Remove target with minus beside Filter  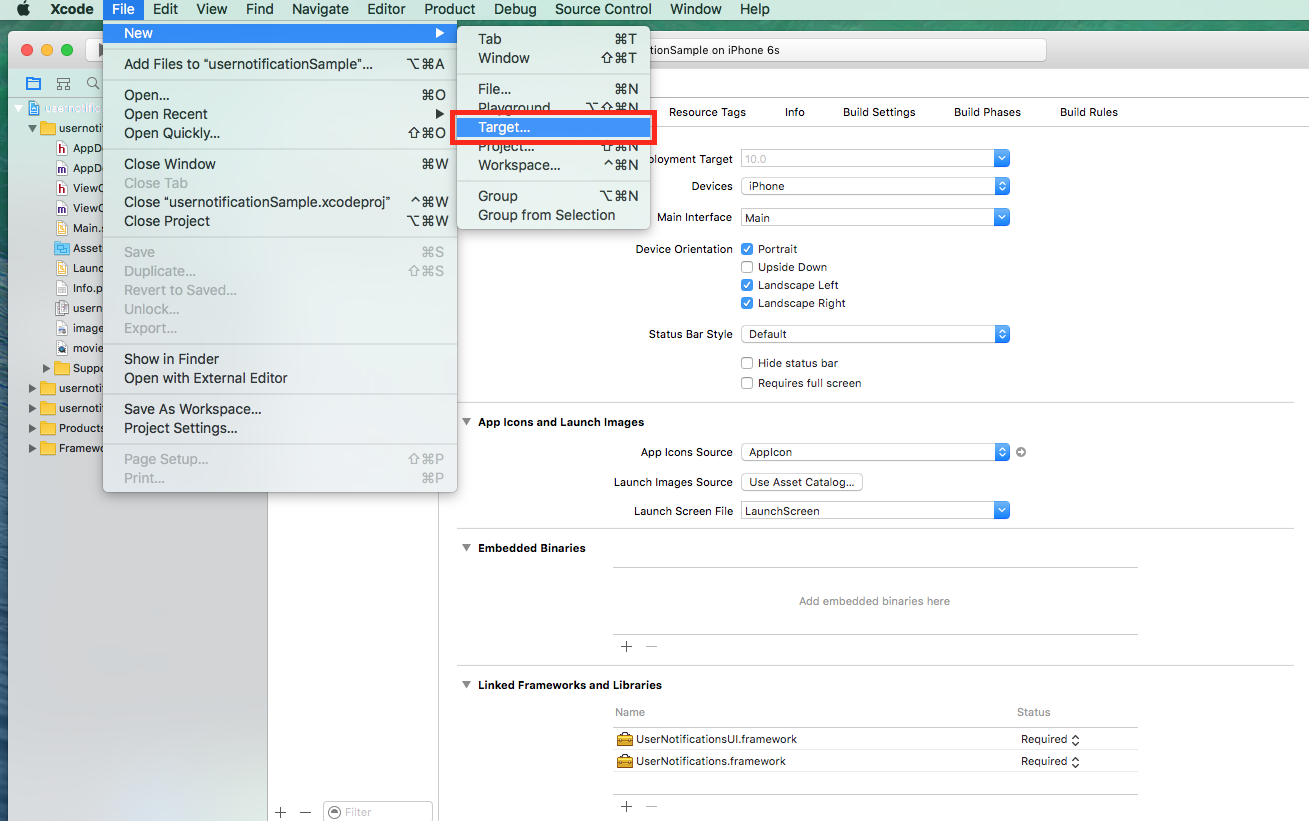(306, 812)
